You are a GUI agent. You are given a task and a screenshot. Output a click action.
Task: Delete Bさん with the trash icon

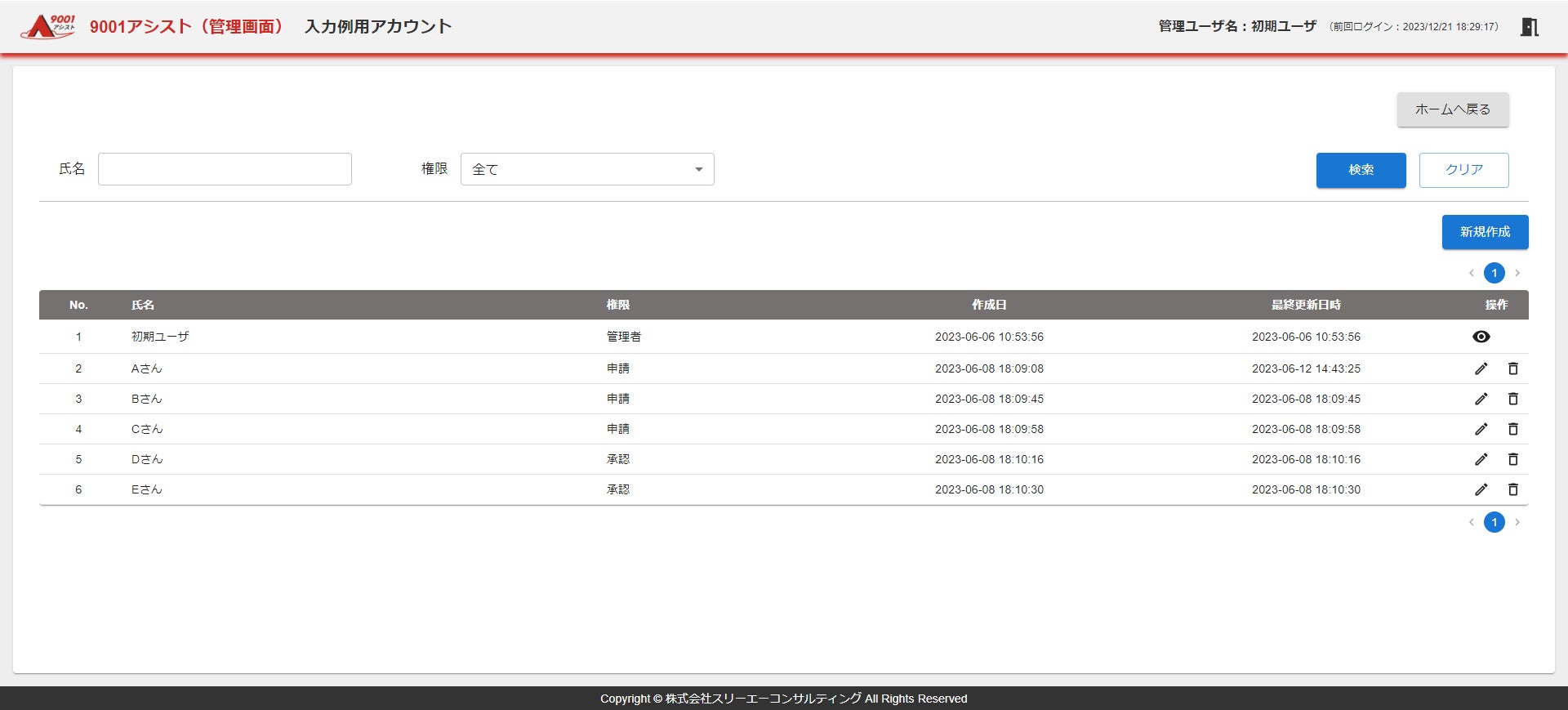[x=1512, y=399]
